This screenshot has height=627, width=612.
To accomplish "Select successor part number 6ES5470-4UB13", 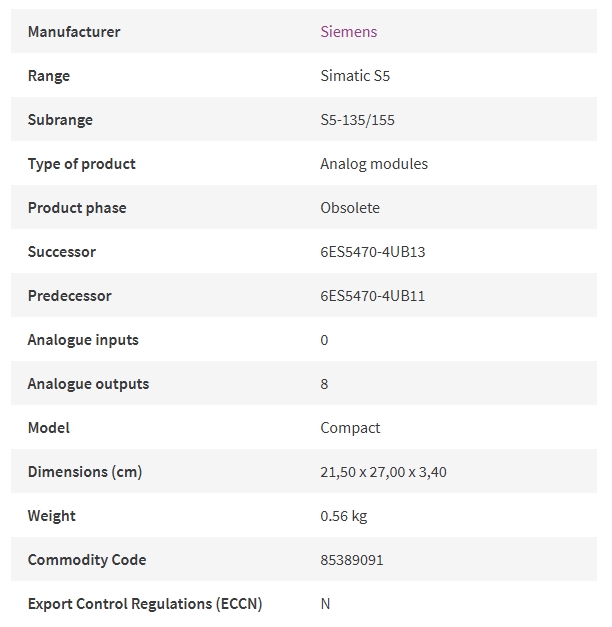I will (372, 252).
